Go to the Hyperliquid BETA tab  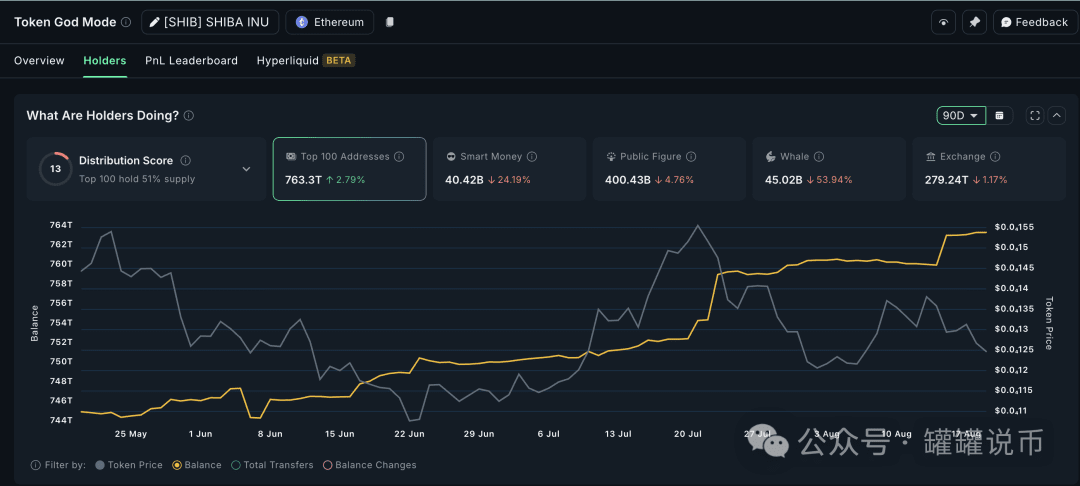click(x=306, y=61)
